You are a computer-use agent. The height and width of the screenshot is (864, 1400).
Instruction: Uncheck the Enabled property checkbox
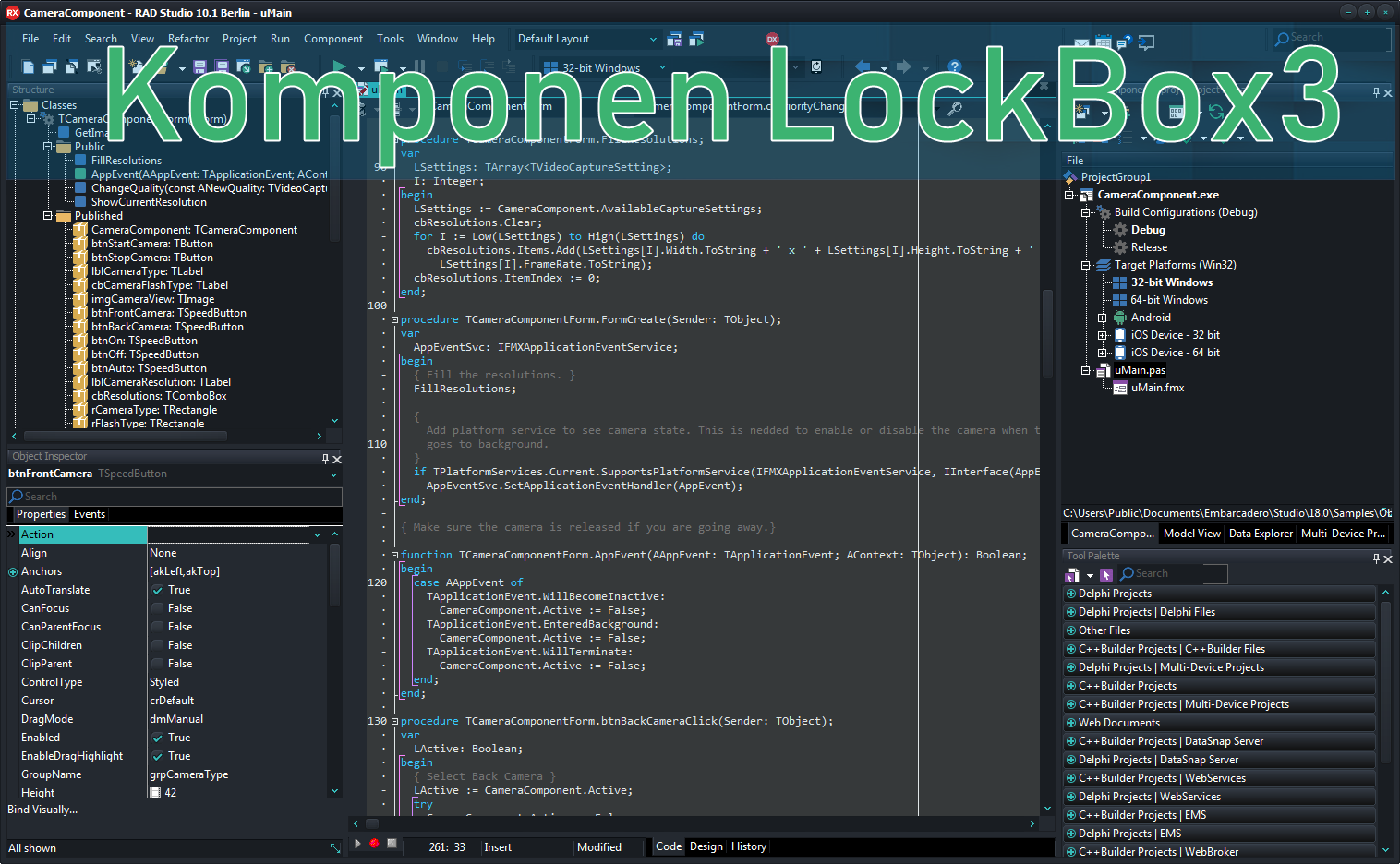[158, 738]
